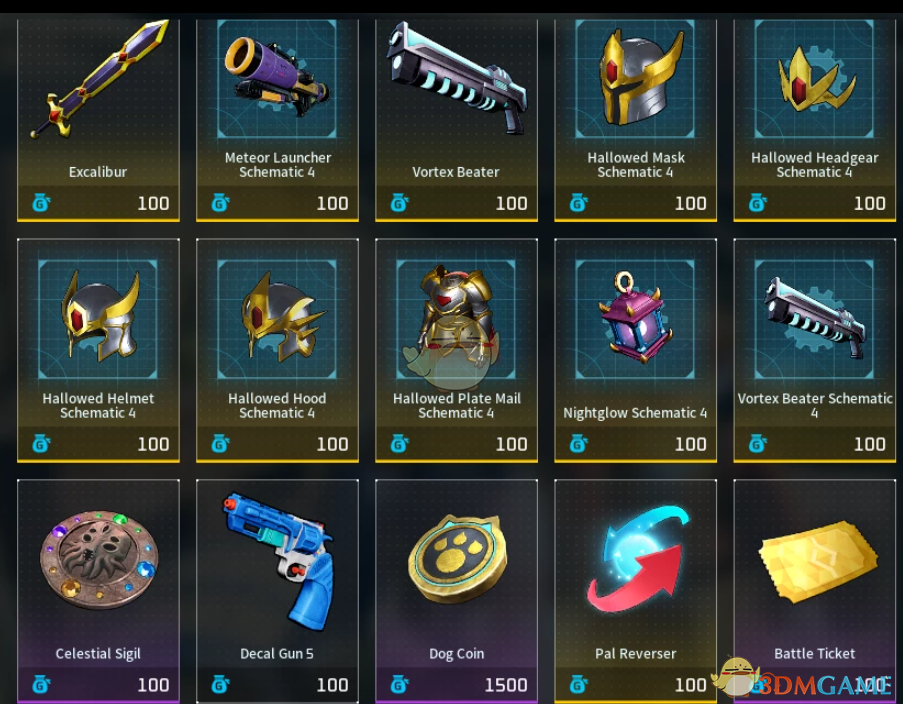Screen dimensions: 903x704
Task: Select the Pal Reverser arrows icon
Action: tap(637, 559)
